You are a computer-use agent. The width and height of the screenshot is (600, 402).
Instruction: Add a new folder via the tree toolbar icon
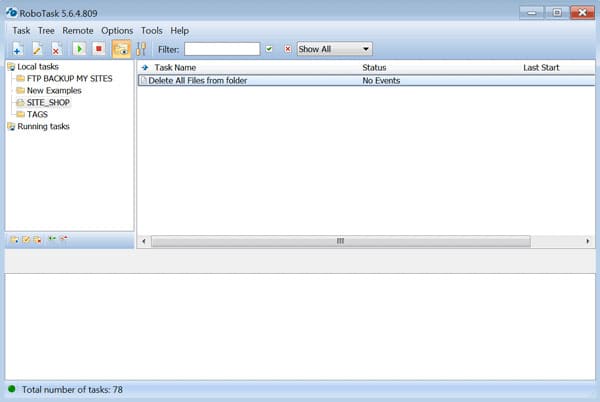click(x=14, y=239)
